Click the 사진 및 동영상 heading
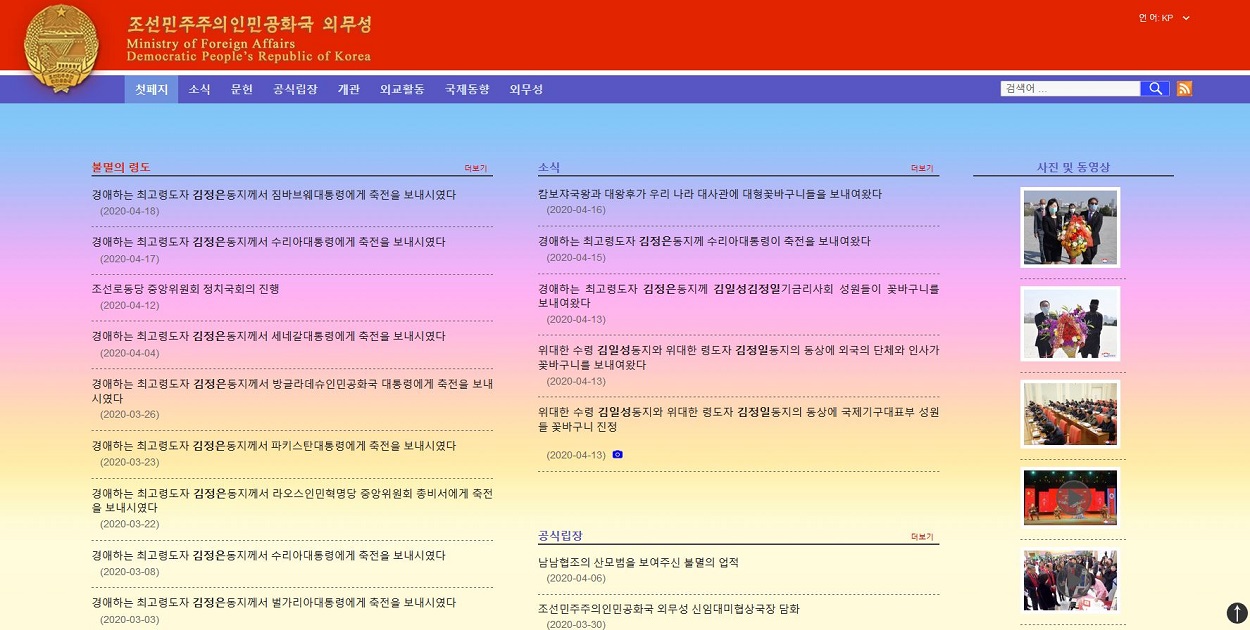 click(1073, 167)
